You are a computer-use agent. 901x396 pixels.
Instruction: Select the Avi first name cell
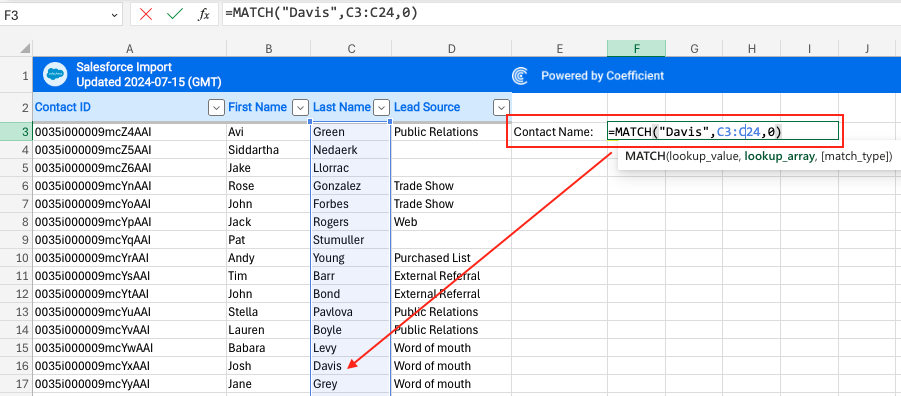pyautogui.click(x=268, y=132)
